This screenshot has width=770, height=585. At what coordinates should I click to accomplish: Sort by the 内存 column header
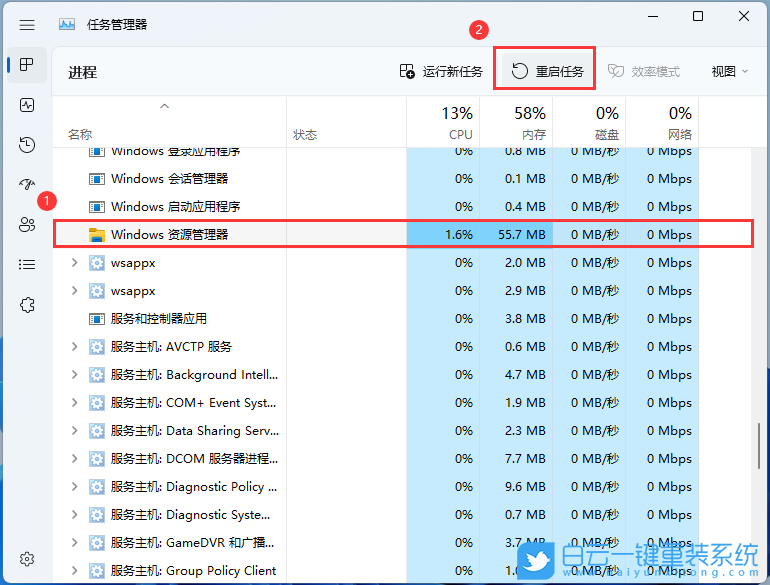[x=516, y=122]
